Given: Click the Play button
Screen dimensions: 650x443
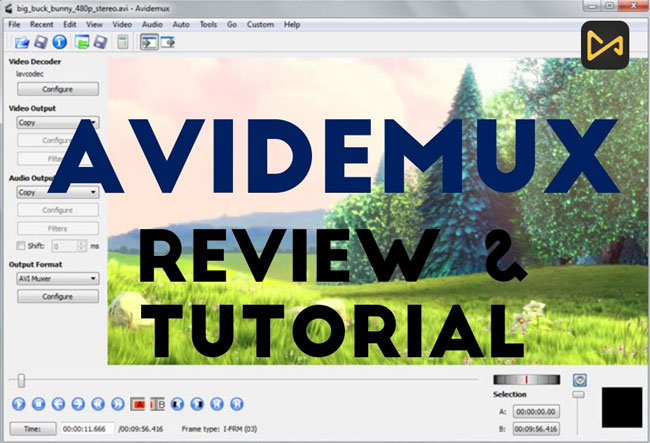Looking at the screenshot, I should pyautogui.click(x=19, y=404).
